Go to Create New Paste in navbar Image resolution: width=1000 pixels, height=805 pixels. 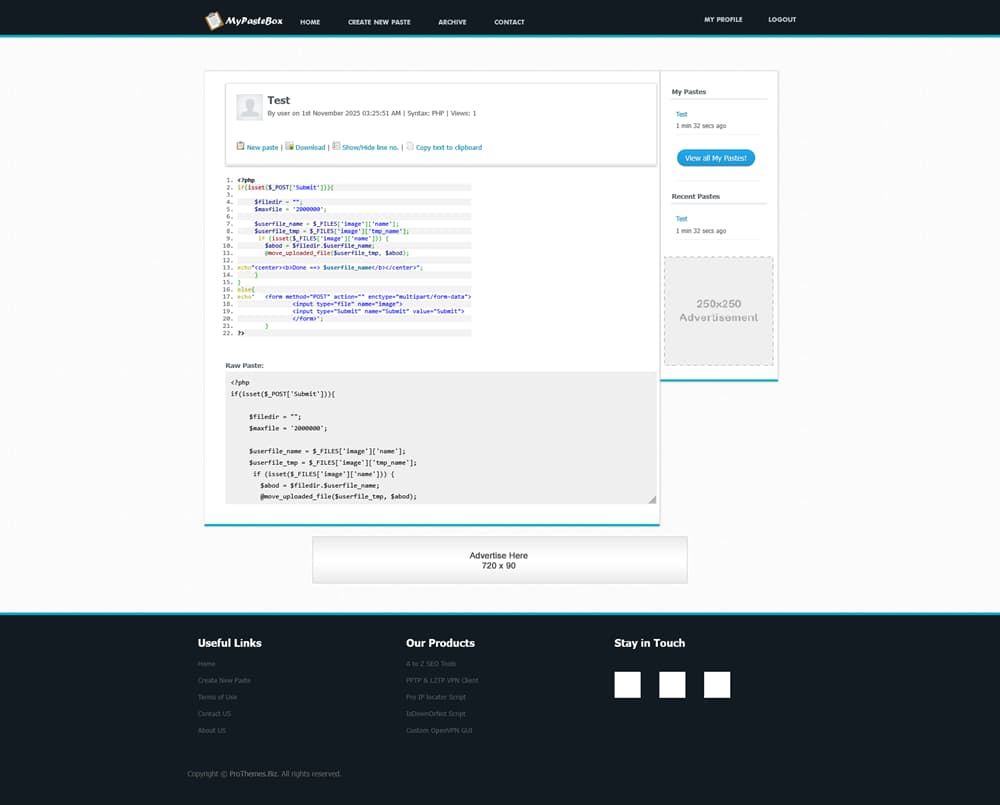tap(379, 22)
